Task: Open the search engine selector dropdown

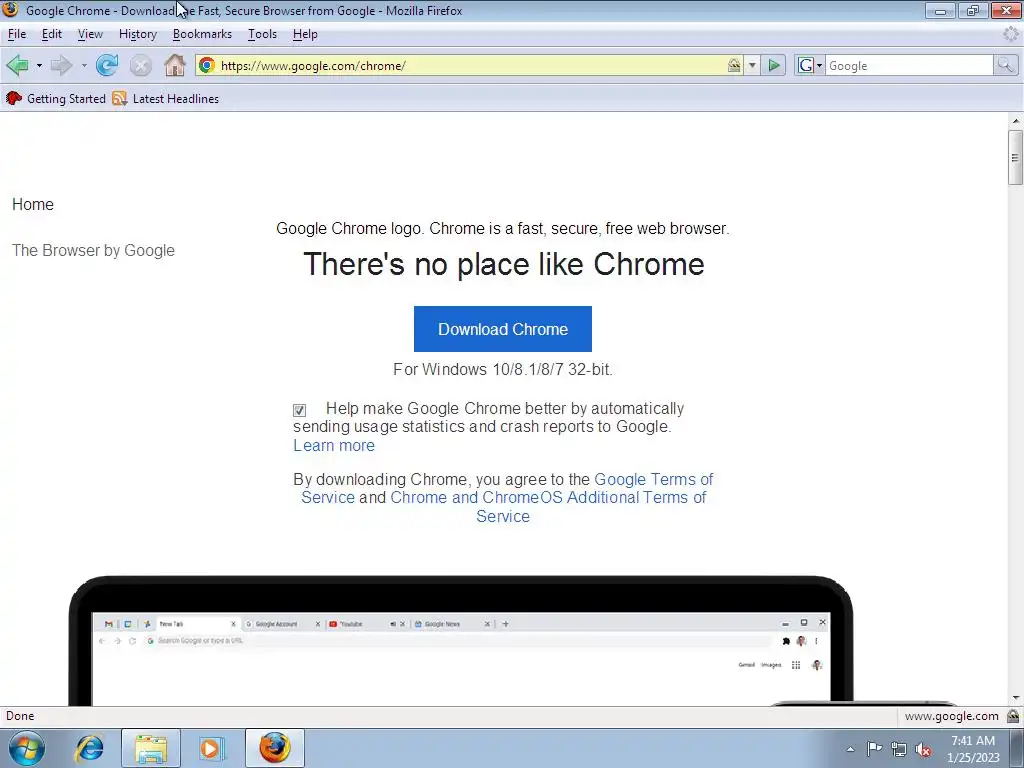Action: (x=810, y=65)
